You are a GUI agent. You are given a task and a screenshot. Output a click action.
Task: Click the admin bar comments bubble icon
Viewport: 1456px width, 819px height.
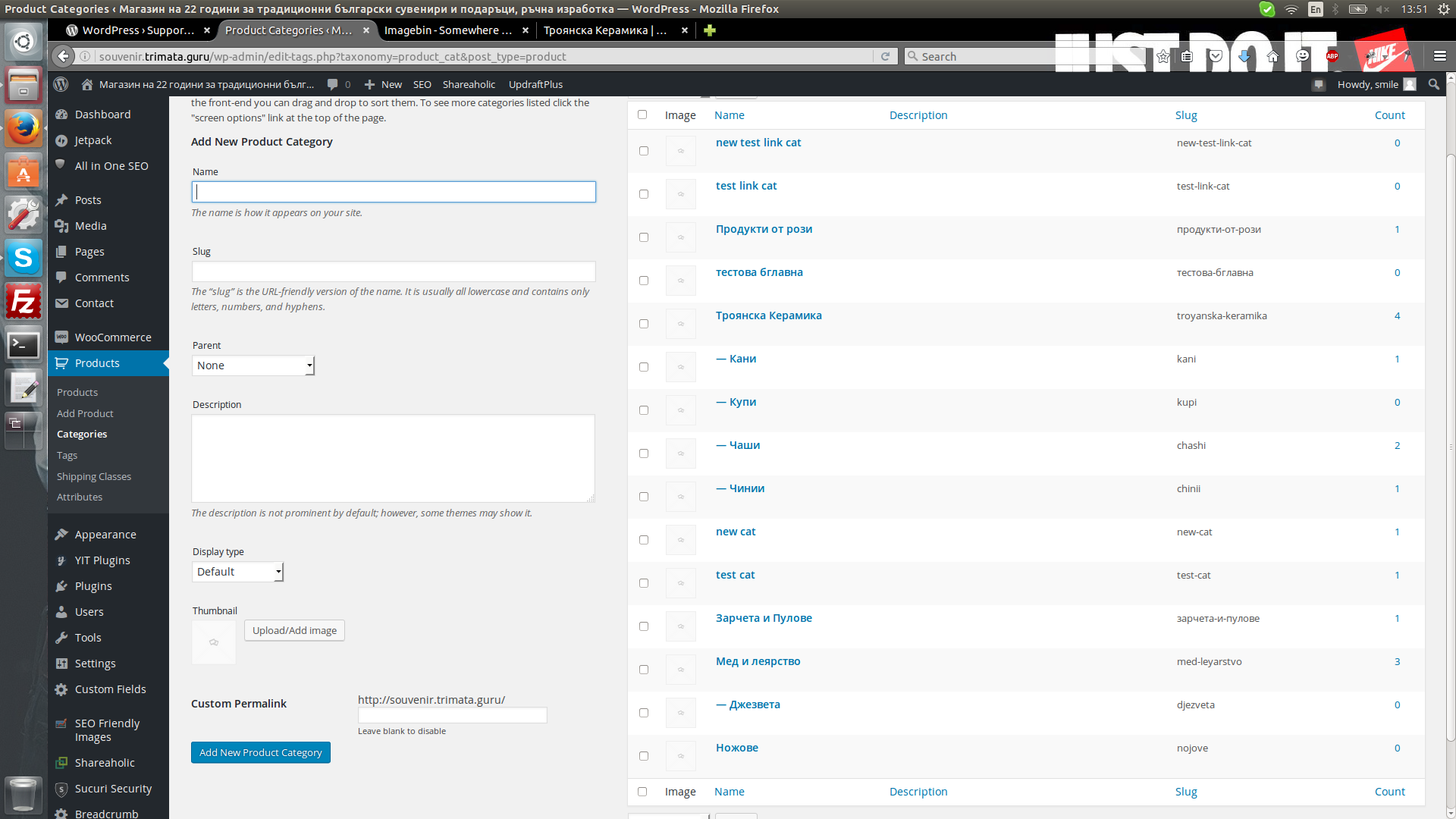coord(332,84)
